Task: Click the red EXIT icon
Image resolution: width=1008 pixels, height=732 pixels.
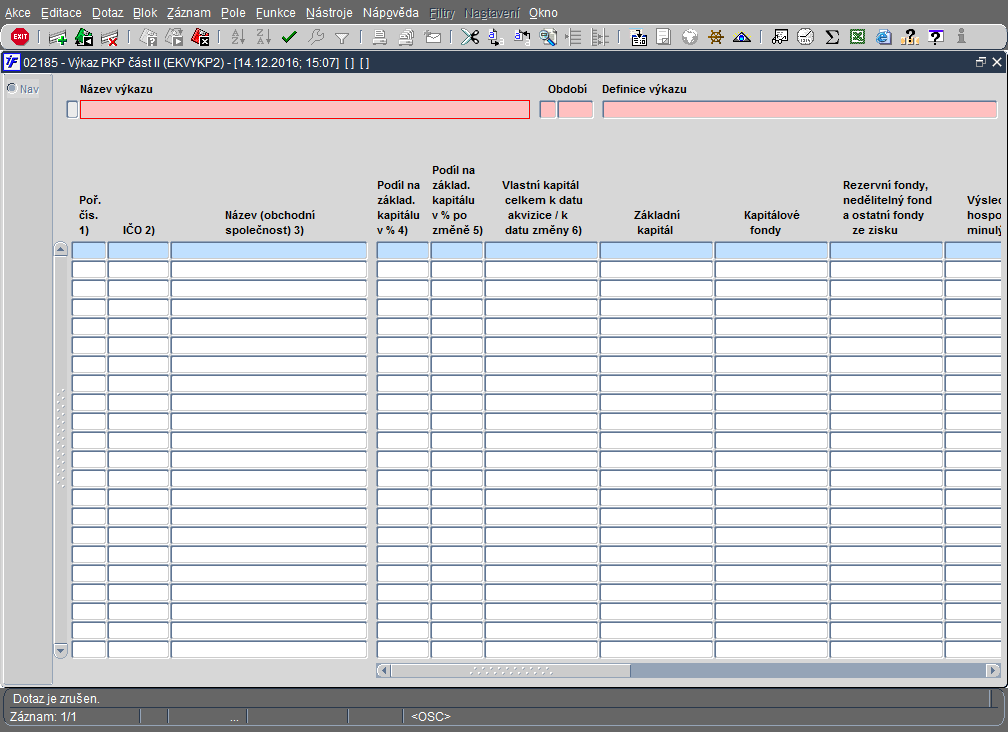Action: (20, 37)
